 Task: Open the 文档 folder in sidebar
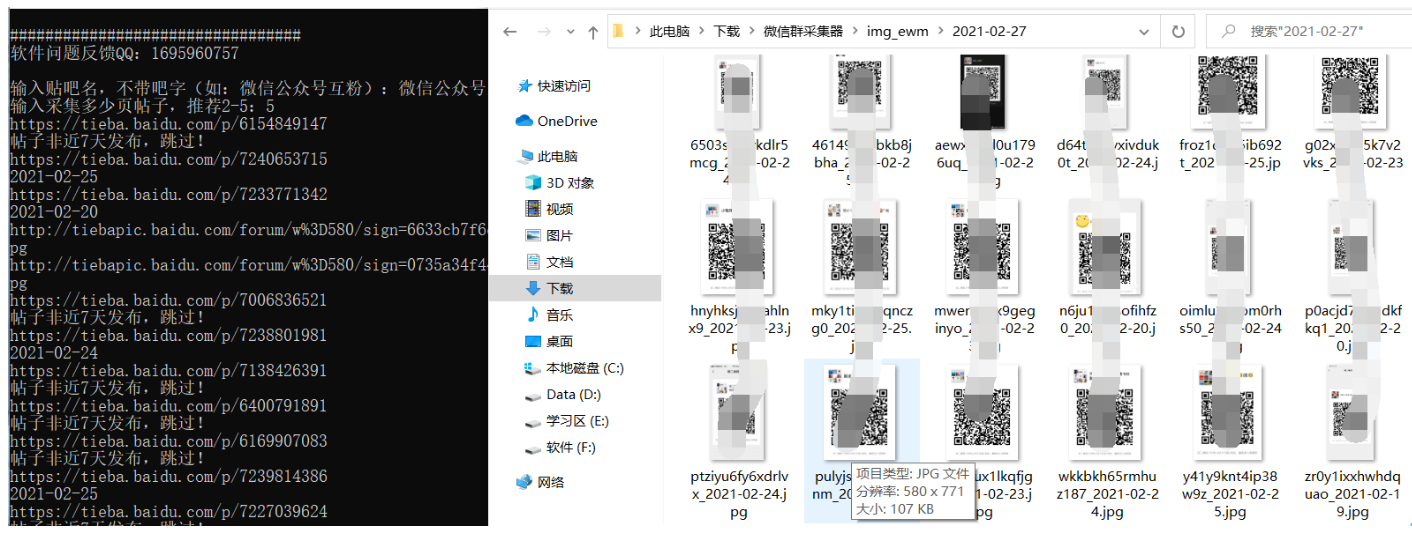point(559,261)
